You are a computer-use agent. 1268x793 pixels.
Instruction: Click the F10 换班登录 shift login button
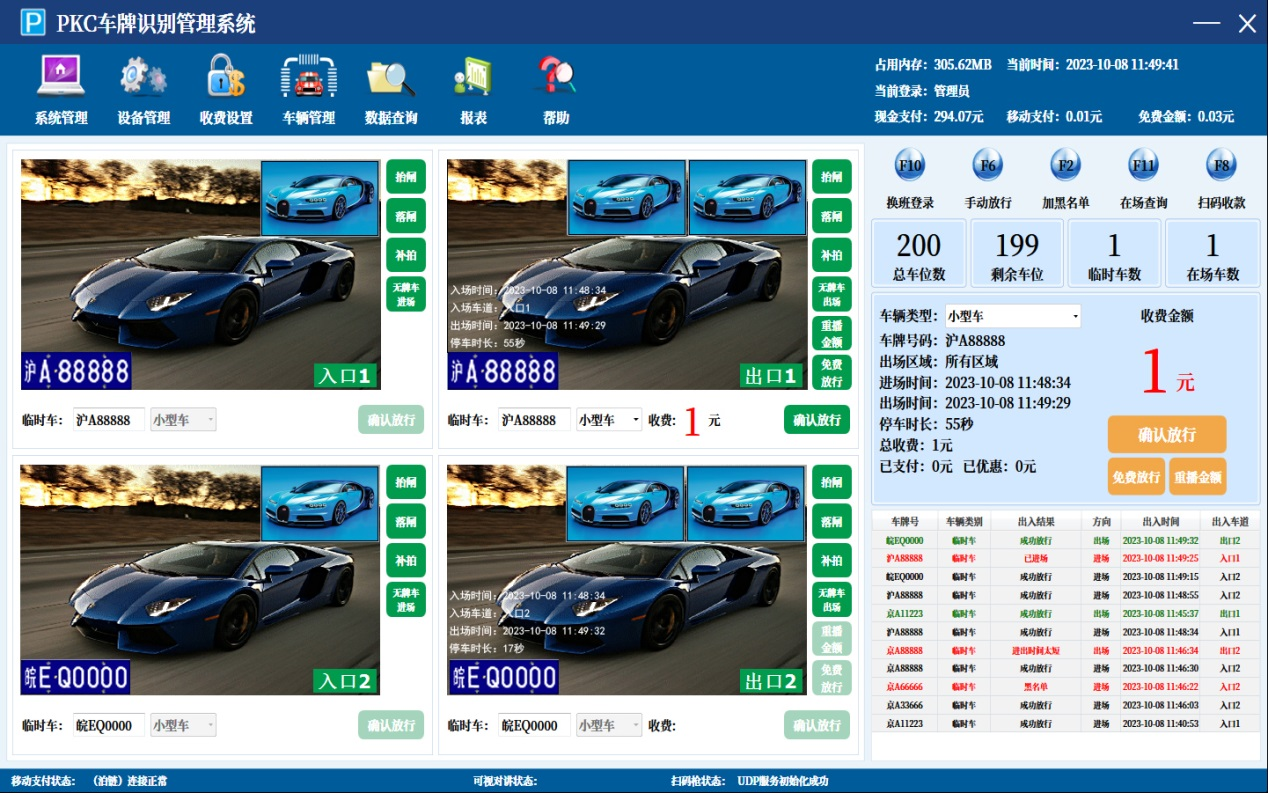(910, 165)
